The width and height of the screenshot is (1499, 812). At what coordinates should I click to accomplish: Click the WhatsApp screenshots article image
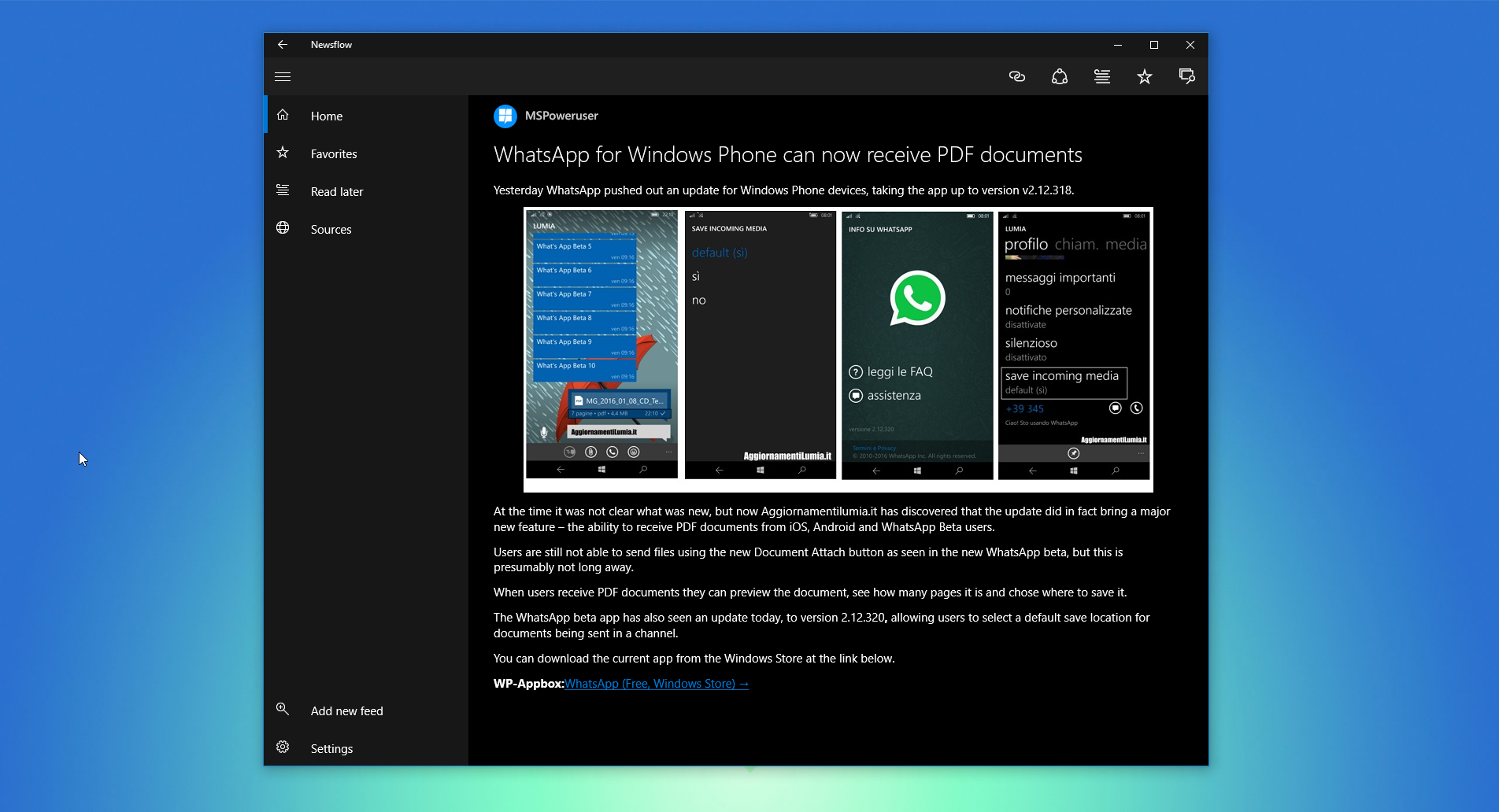pos(838,349)
